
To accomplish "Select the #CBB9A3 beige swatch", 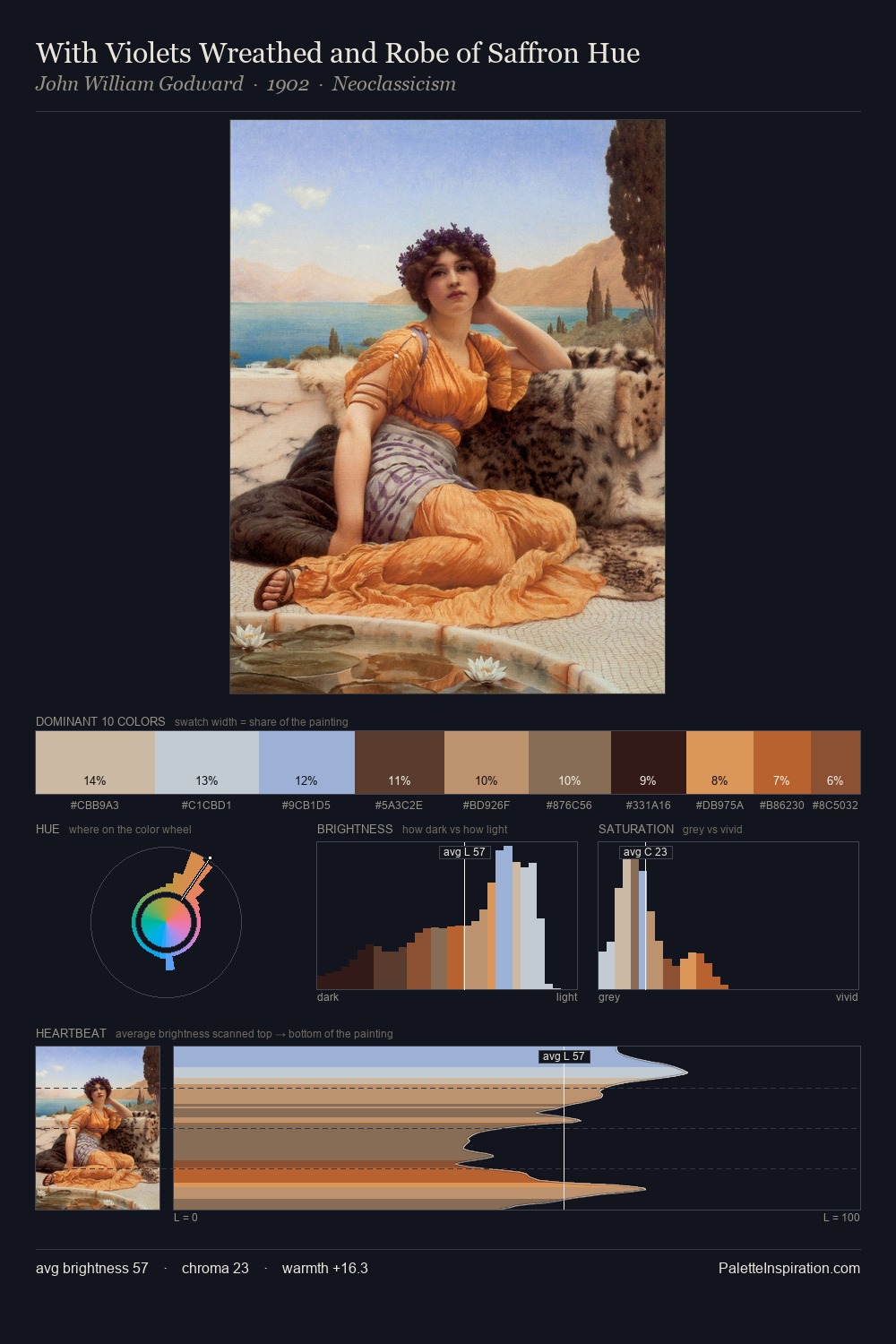I will click(x=95, y=762).
